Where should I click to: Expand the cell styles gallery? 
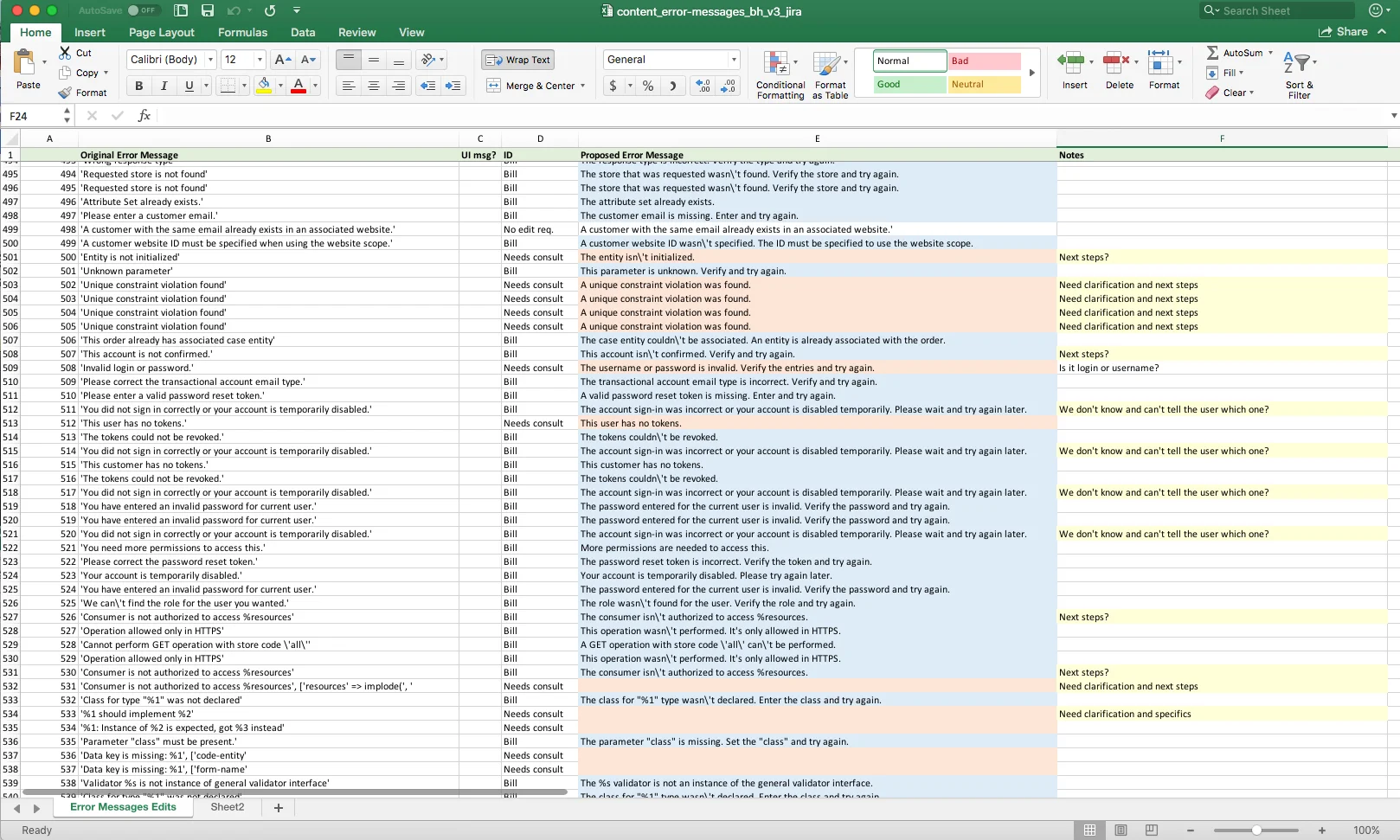point(1031,73)
